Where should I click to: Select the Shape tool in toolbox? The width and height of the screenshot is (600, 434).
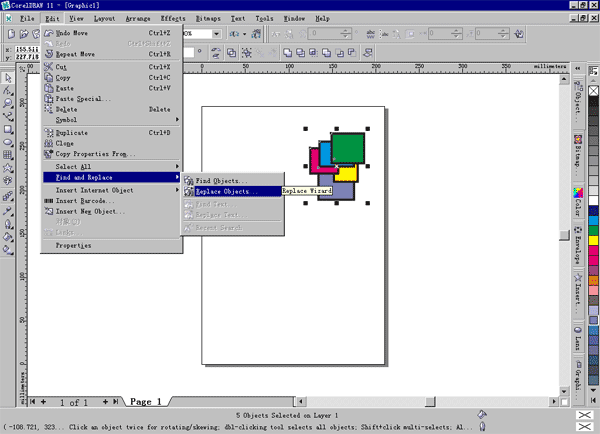point(8,91)
